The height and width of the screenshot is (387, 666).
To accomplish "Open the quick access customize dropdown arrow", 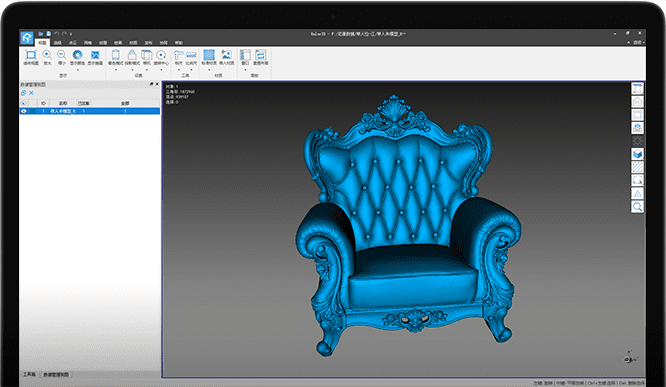I will tap(71, 34).
